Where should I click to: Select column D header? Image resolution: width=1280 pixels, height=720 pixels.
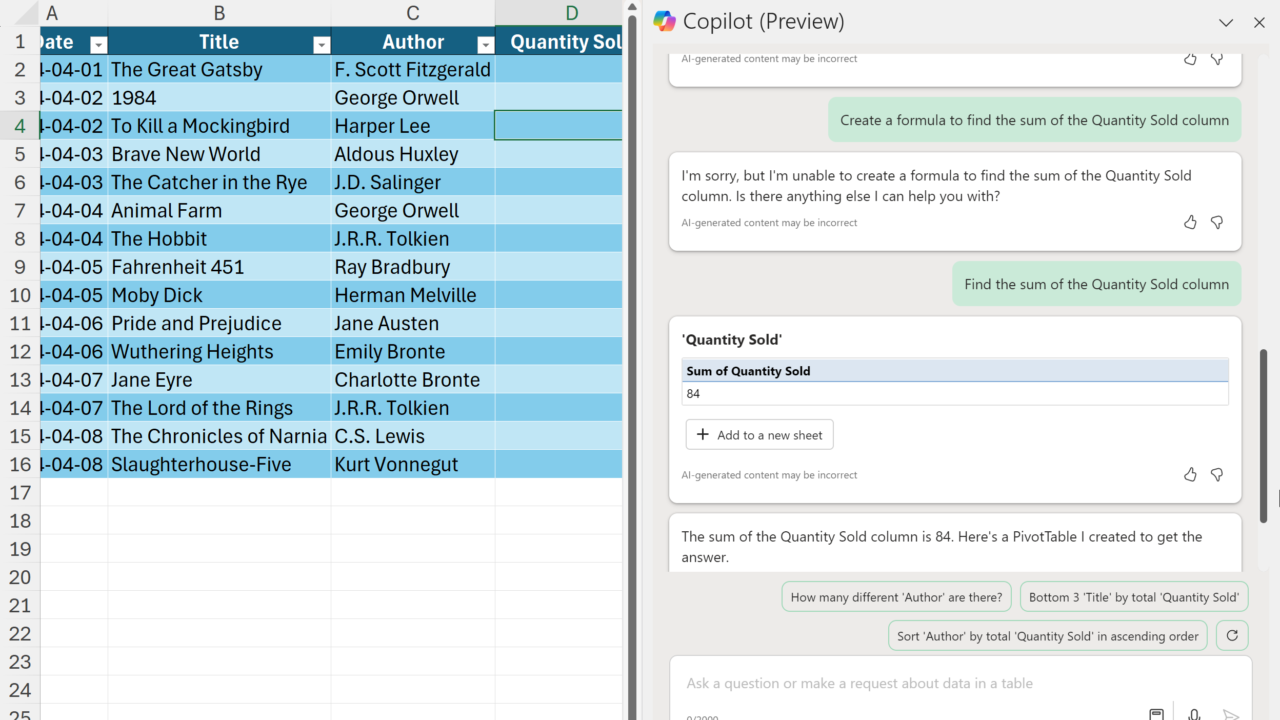(x=559, y=13)
